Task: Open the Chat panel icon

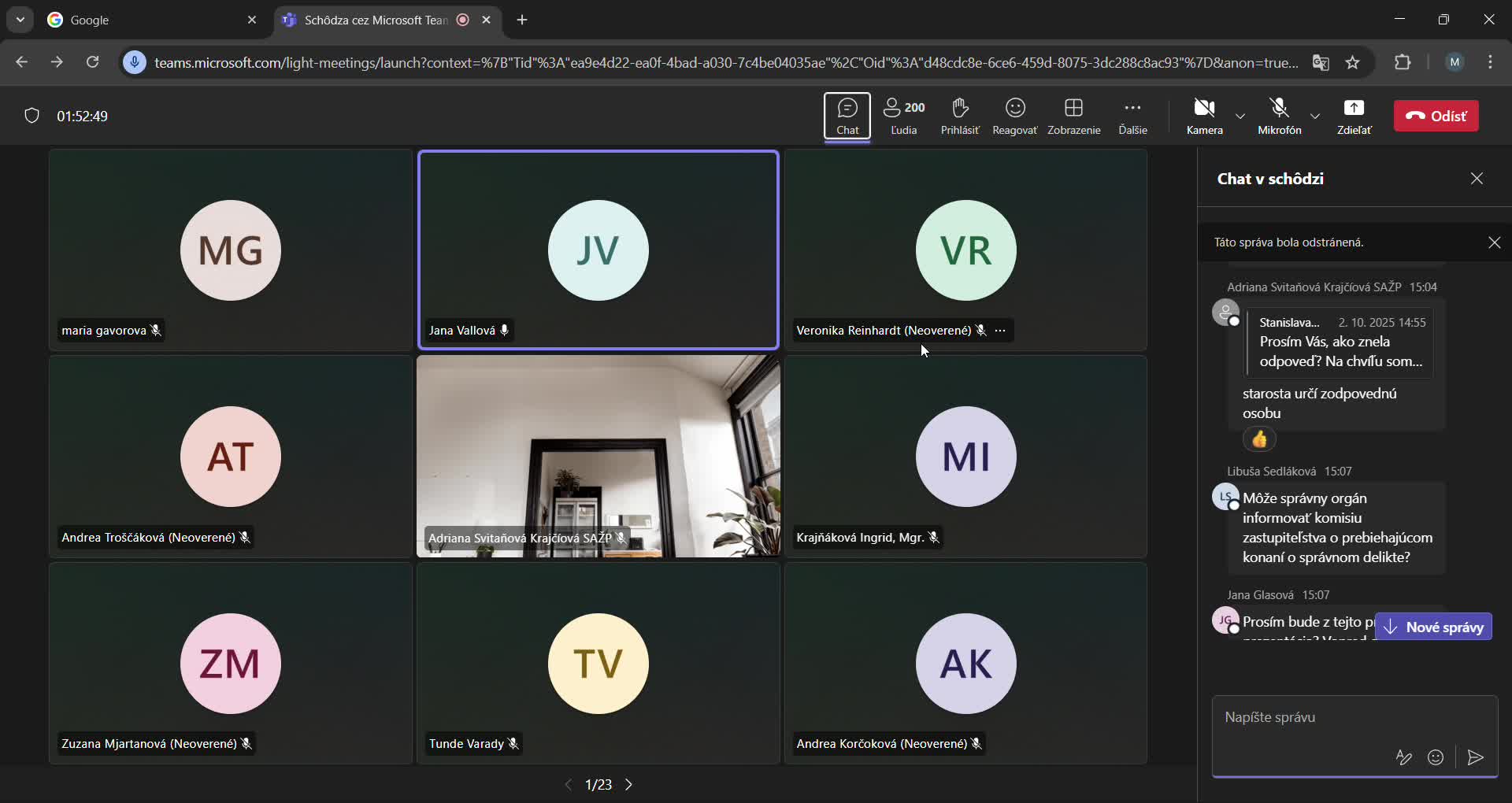Action: click(847, 116)
